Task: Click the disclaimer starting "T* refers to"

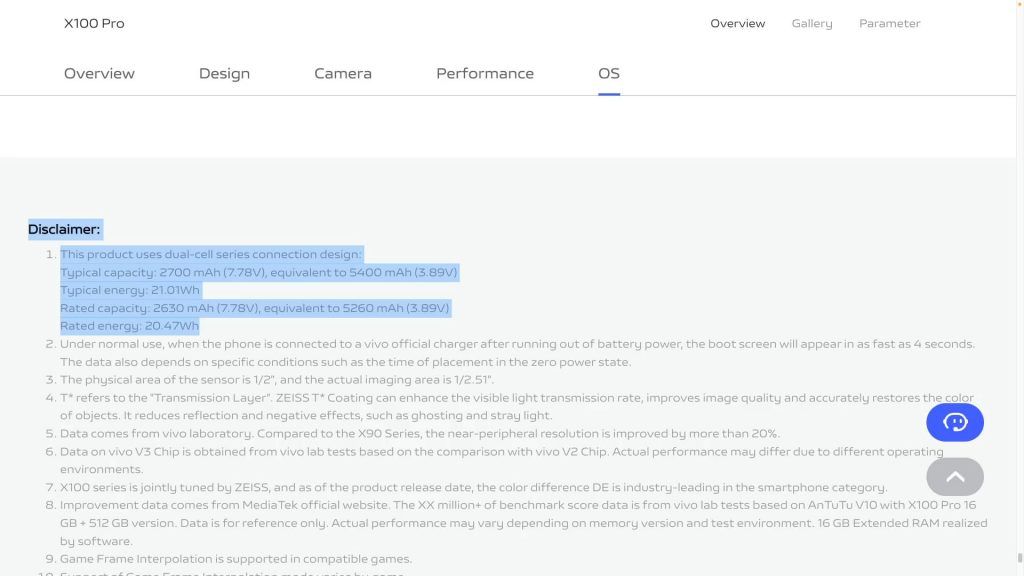Action: [517, 406]
